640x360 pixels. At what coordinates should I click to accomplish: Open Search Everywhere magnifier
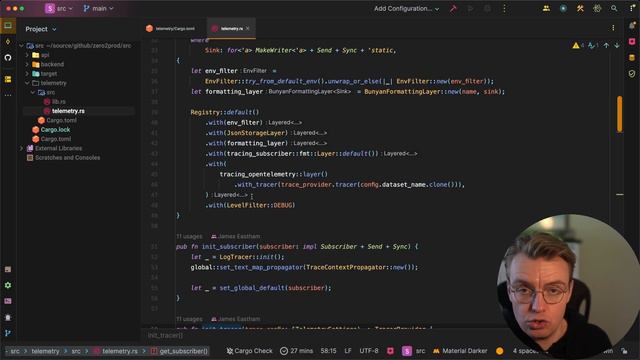coord(614,8)
